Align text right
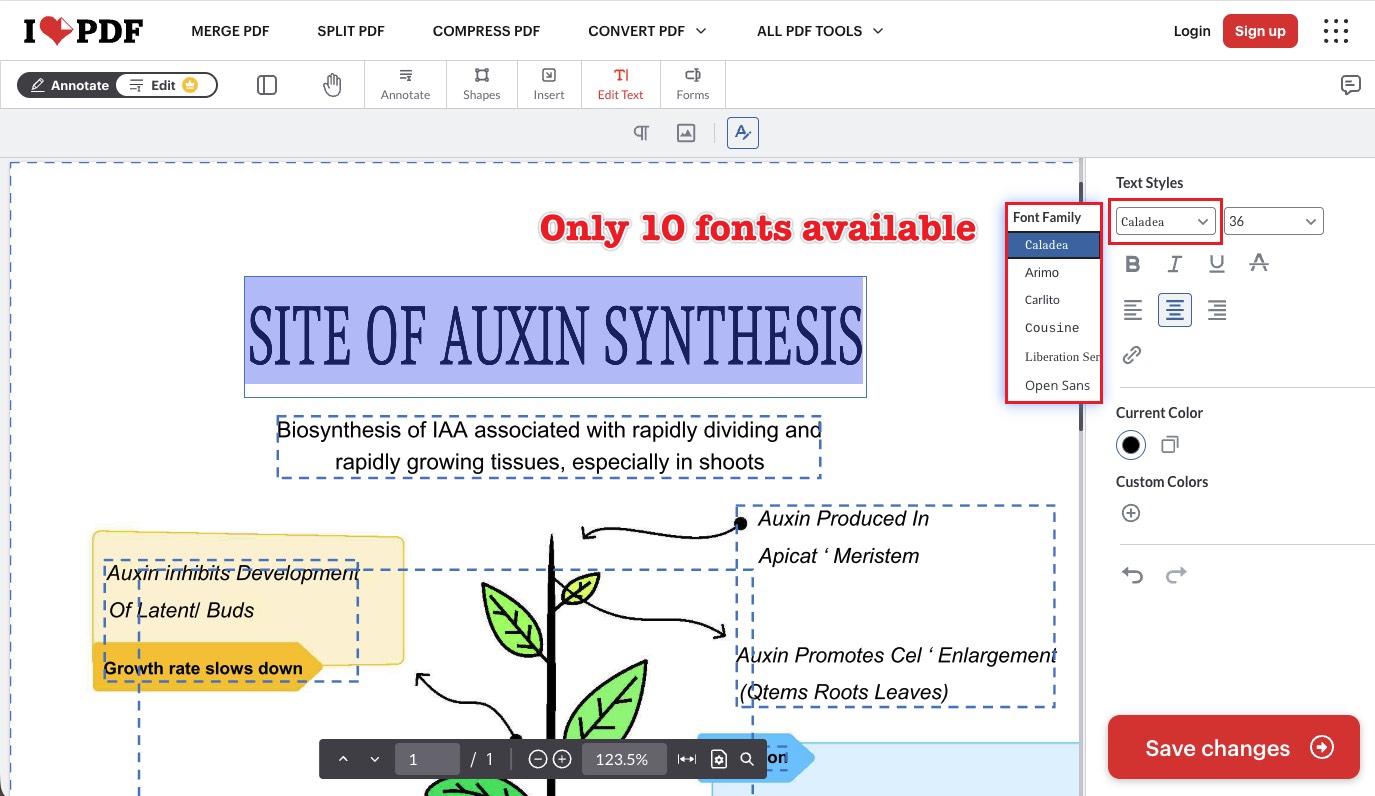 point(1217,310)
